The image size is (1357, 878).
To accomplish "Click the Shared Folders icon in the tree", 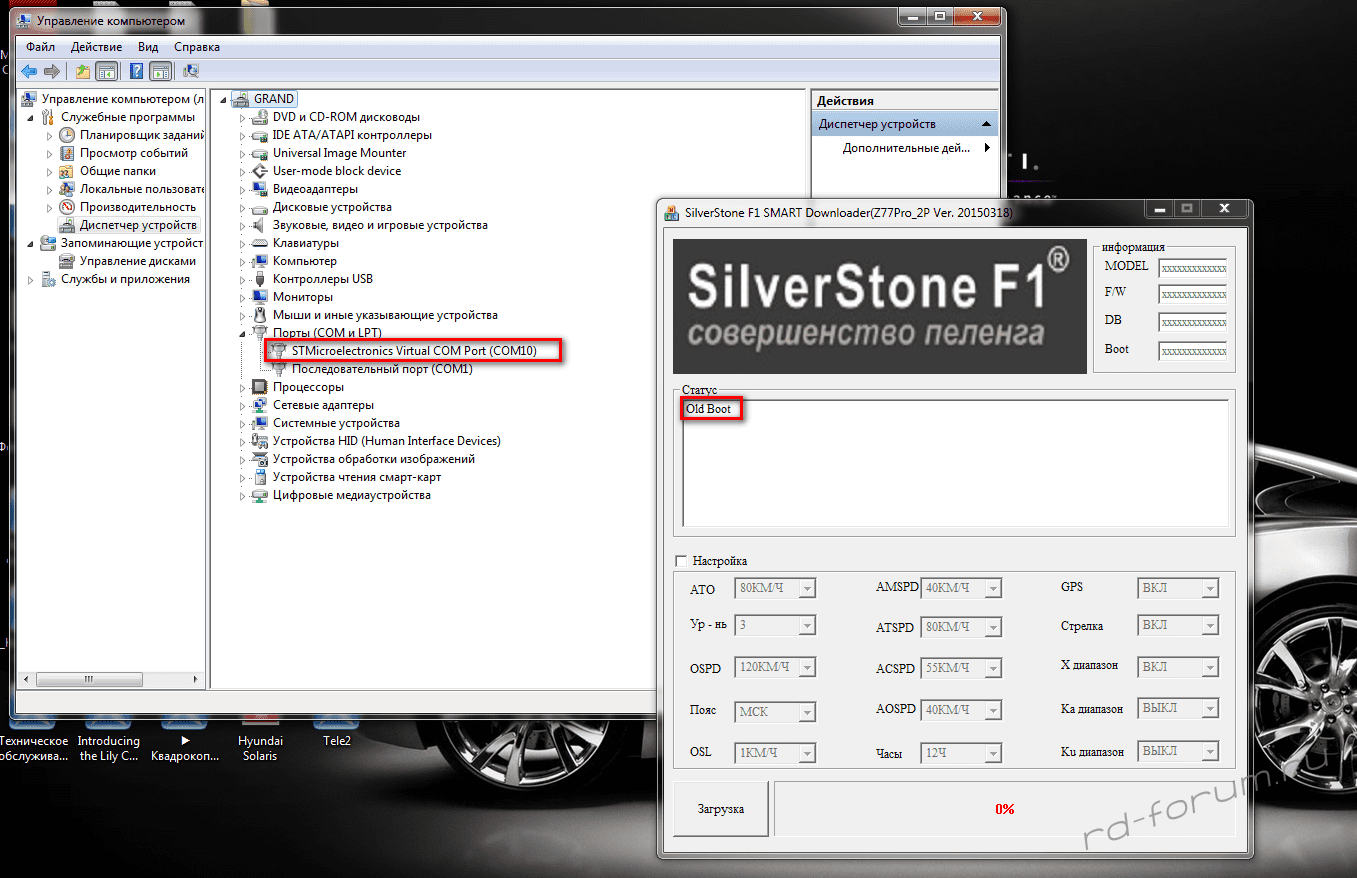I will point(67,171).
